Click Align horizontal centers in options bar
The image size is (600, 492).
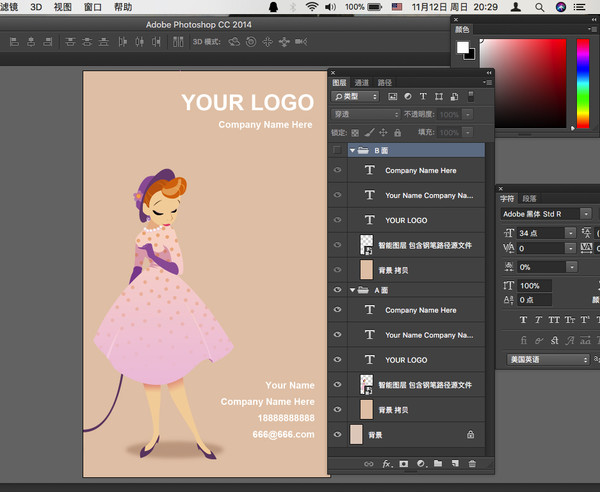tap(31, 42)
